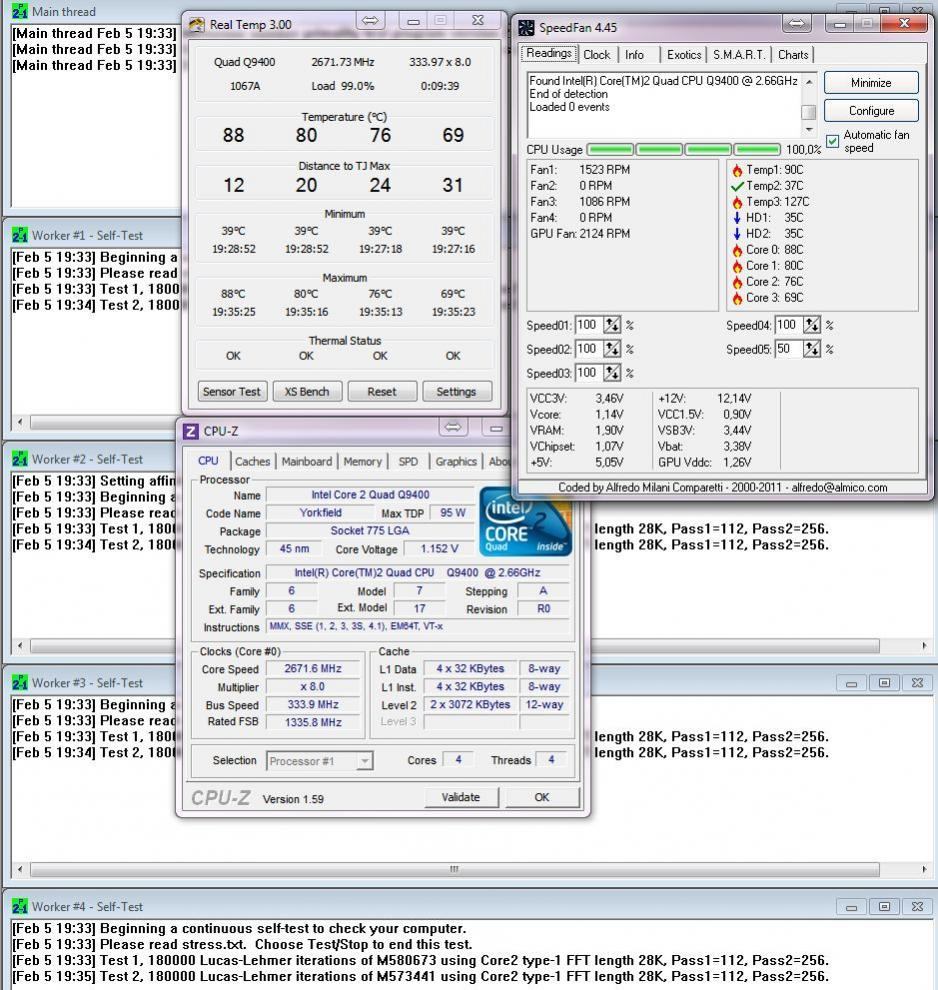Click the Worker #1 Self-Test window icon

[x=20, y=236]
